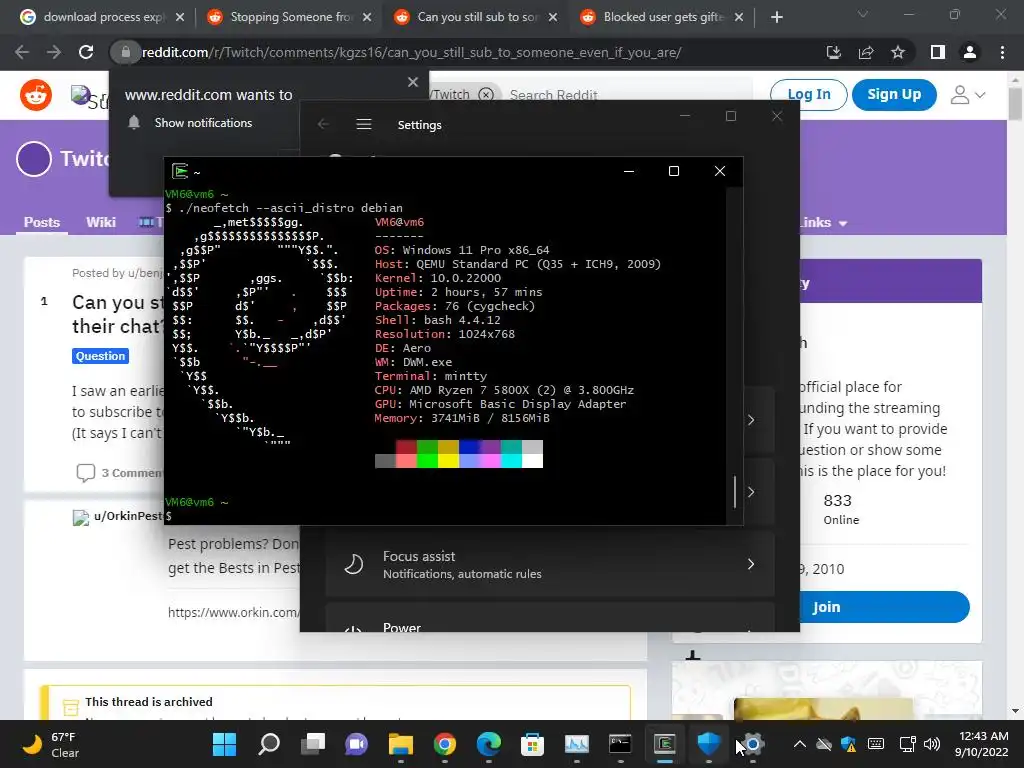
Task: Dismiss the notification permission popup
Action: 413,82
